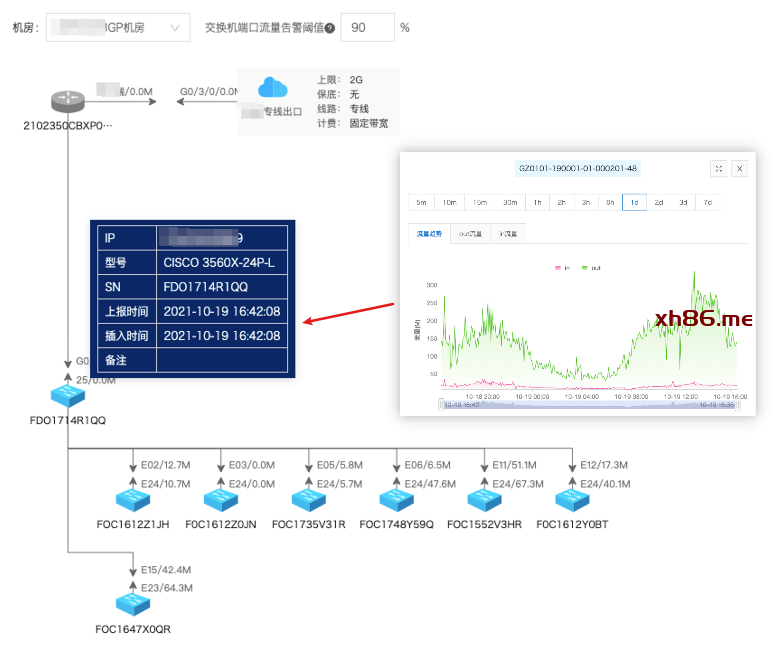Screen dimensions: 783x652
Task: Select the FOC1647X0QR switch icon
Action: pos(132,606)
